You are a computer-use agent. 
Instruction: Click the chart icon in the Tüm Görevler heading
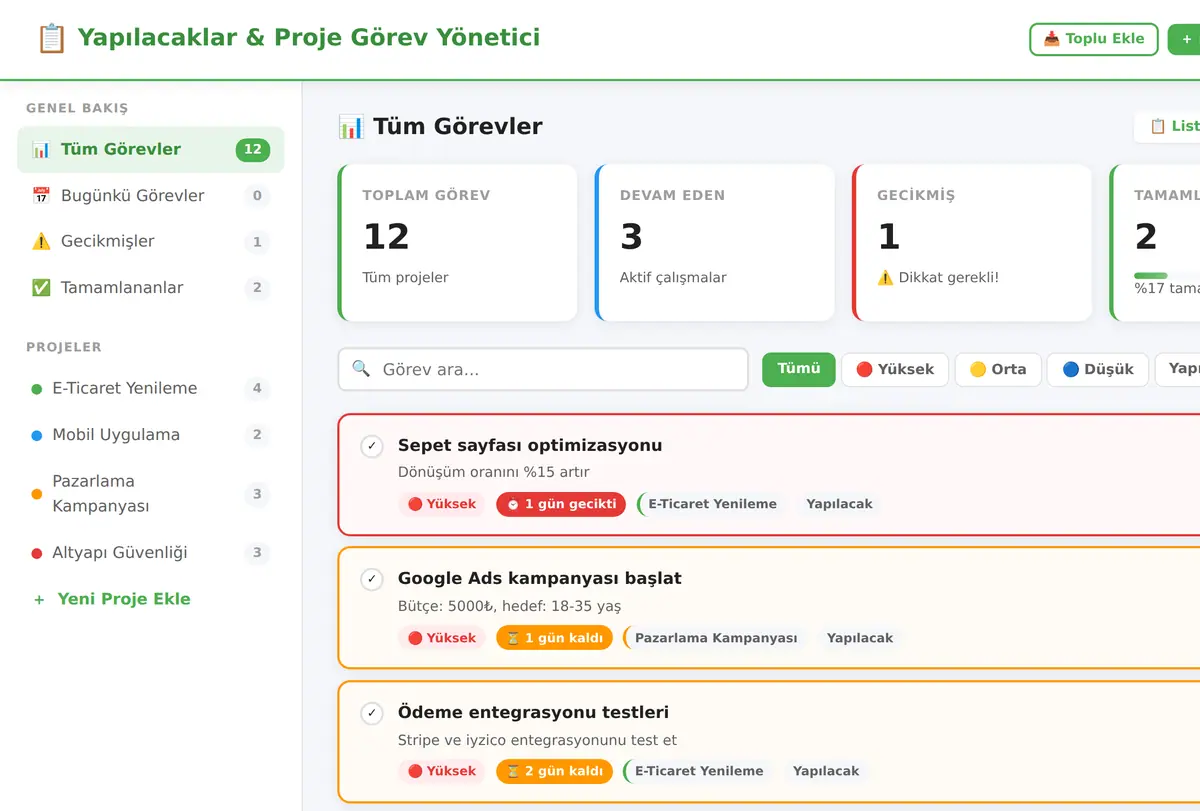[351, 126]
